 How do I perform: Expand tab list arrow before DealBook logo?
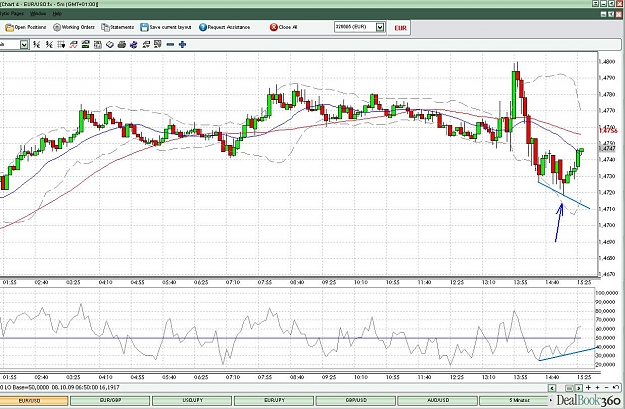tap(551, 400)
